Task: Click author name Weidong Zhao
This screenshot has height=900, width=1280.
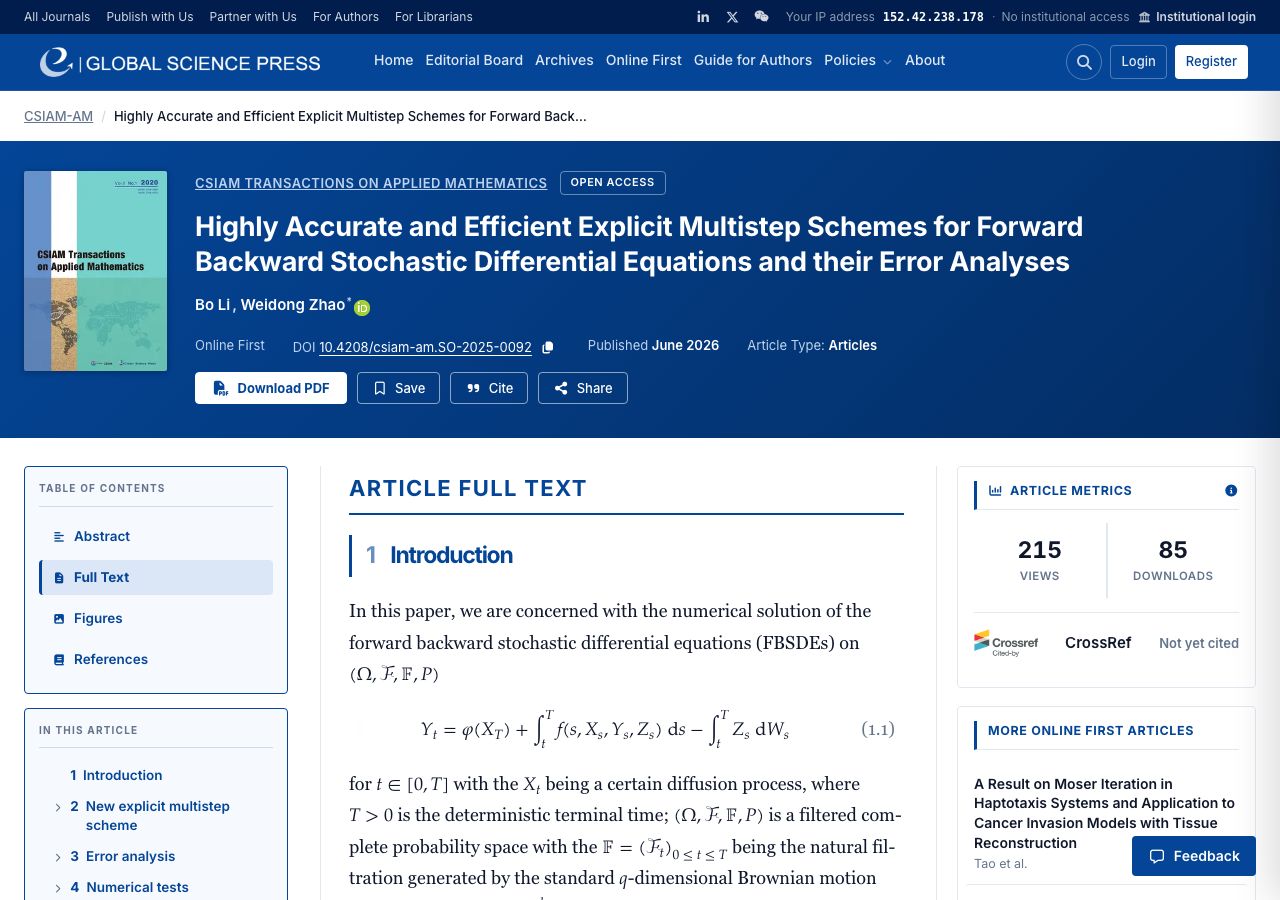Action: coord(293,305)
